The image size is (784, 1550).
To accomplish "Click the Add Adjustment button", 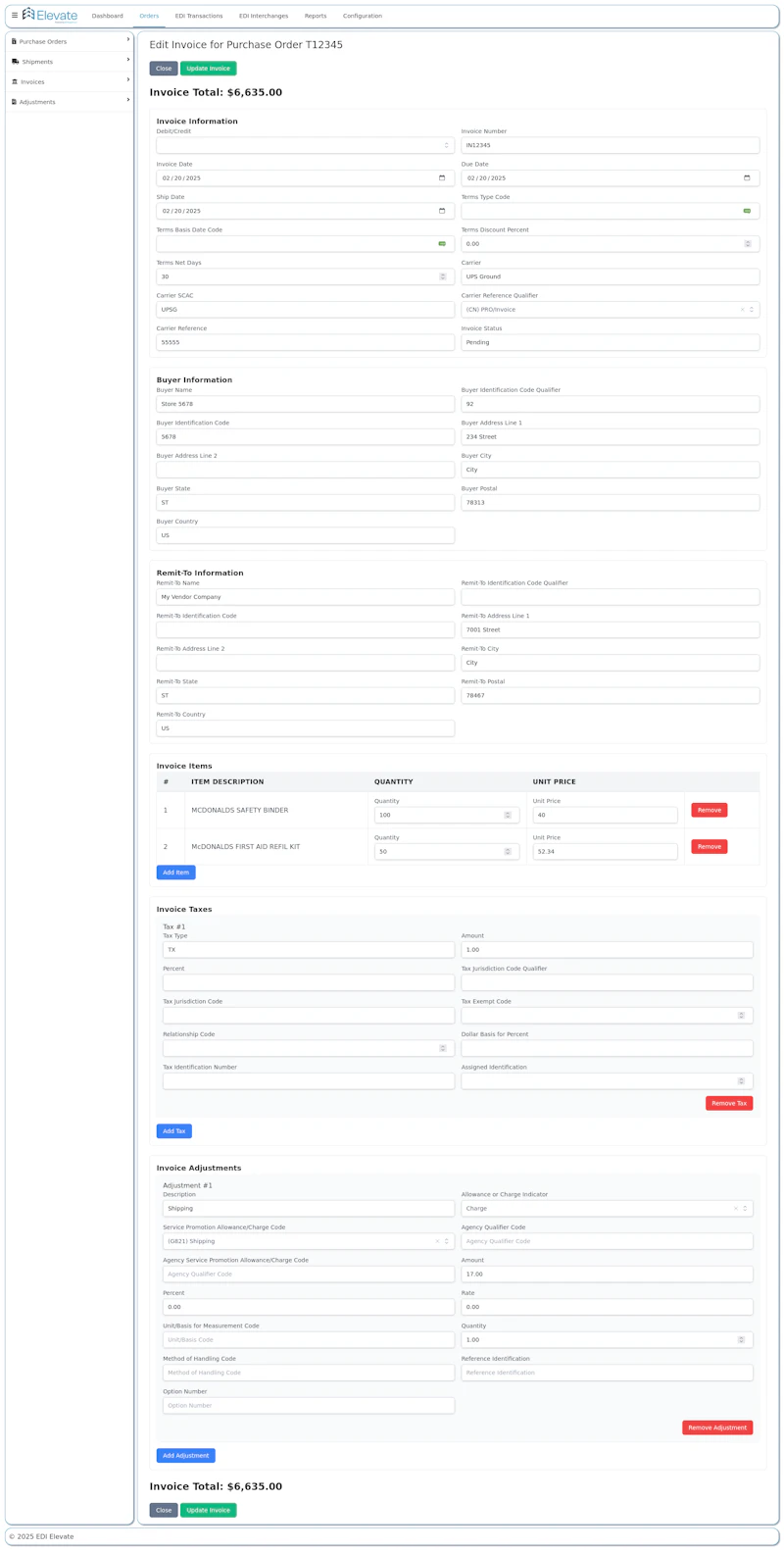I will (x=186, y=1456).
